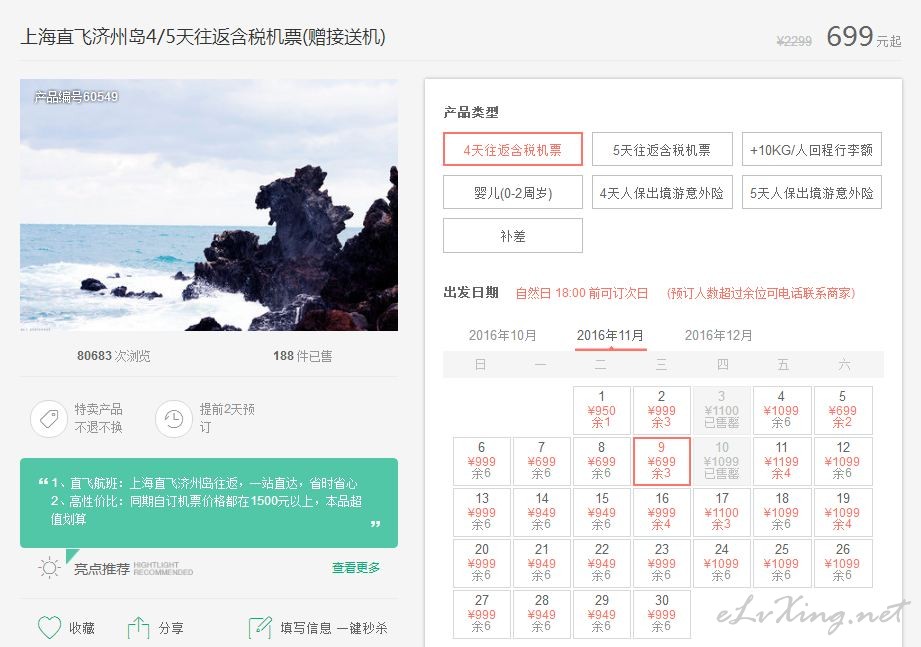The image size is (921, 647).
Task: Open 查看更多 link
Action: pyautogui.click(x=356, y=568)
